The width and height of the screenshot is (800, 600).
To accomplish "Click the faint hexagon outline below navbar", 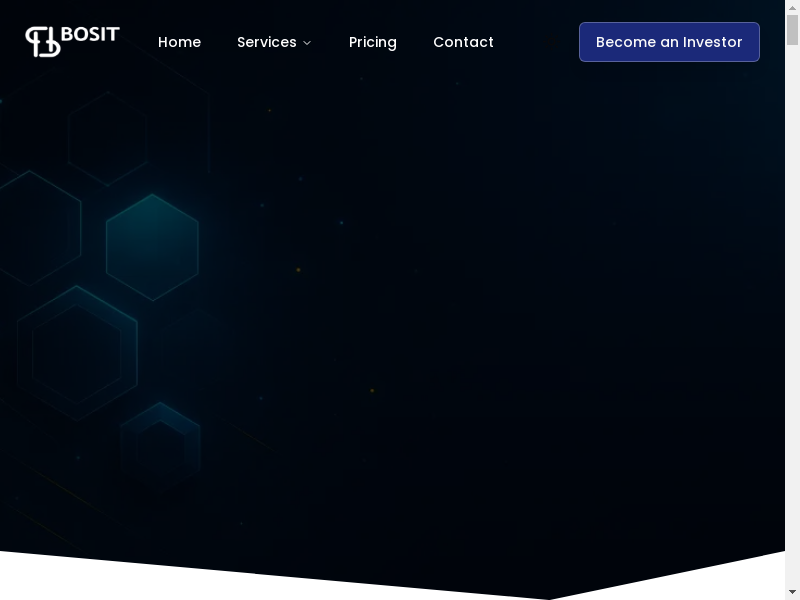I will coord(108,137).
